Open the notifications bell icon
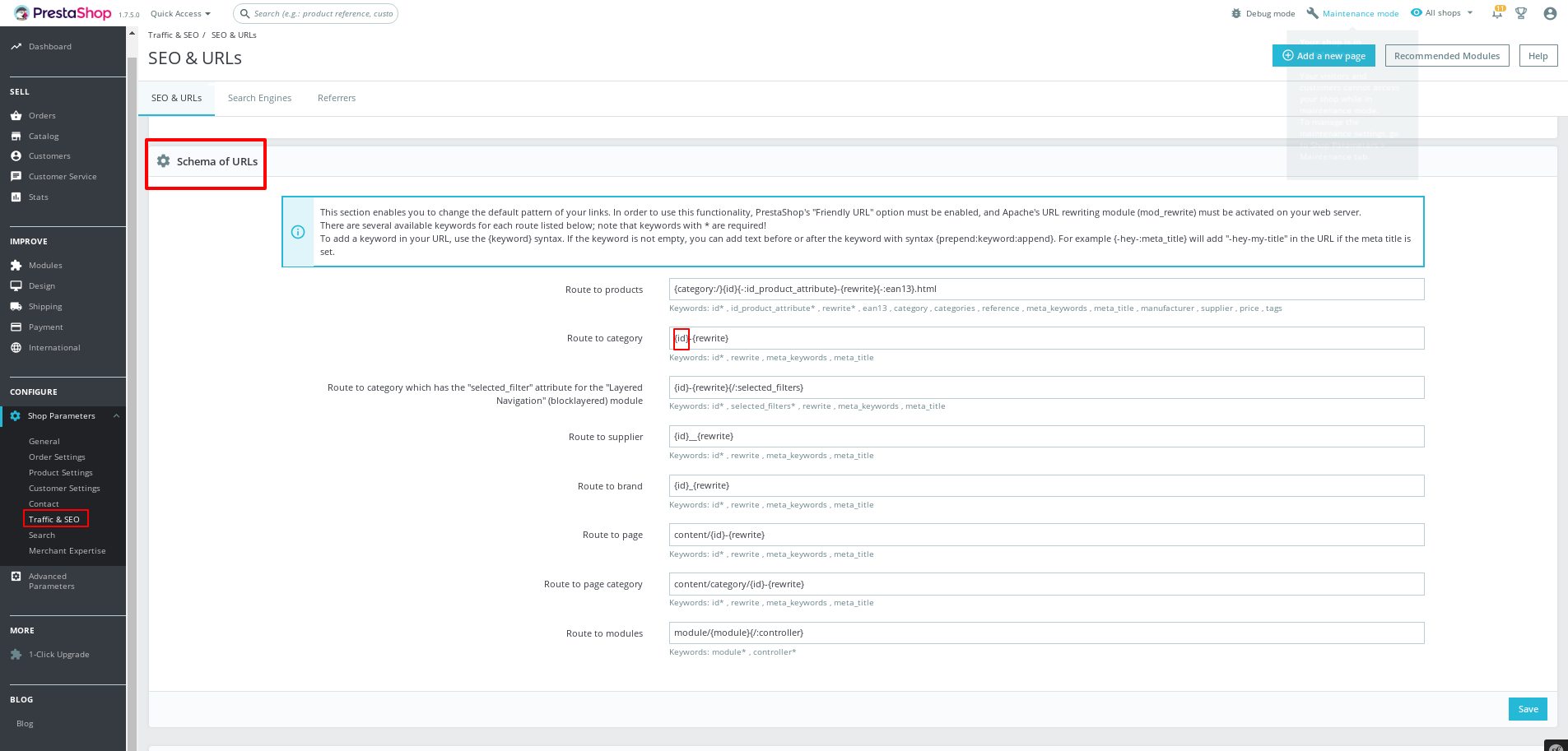The height and width of the screenshot is (751, 1568). [x=1497, y=13]
